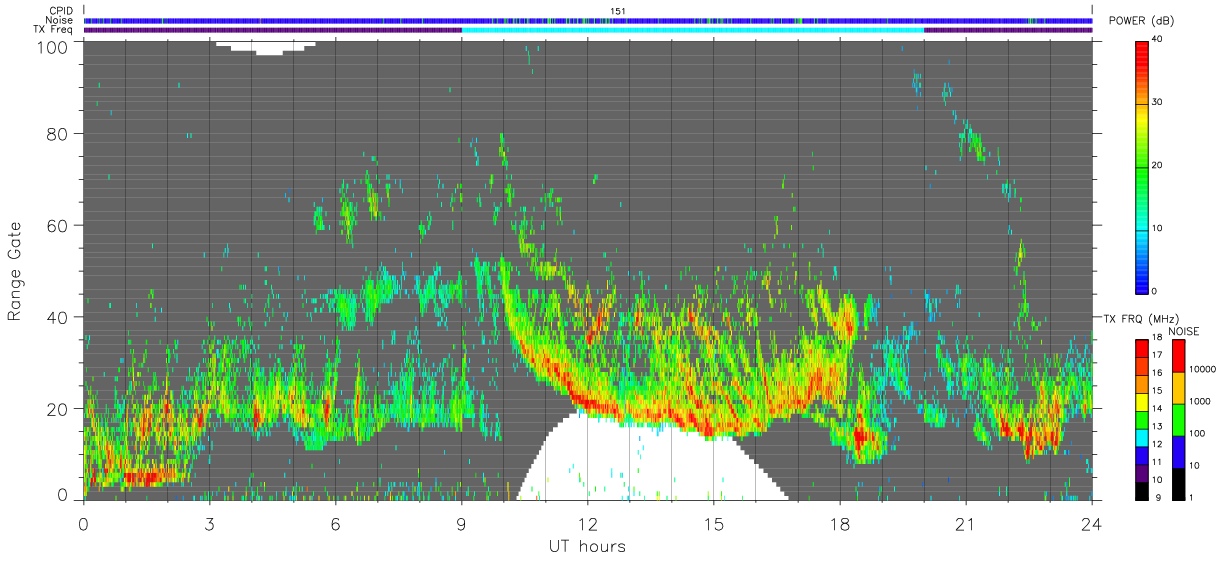Click x-axis tick label '18'

tap(839, 524)
